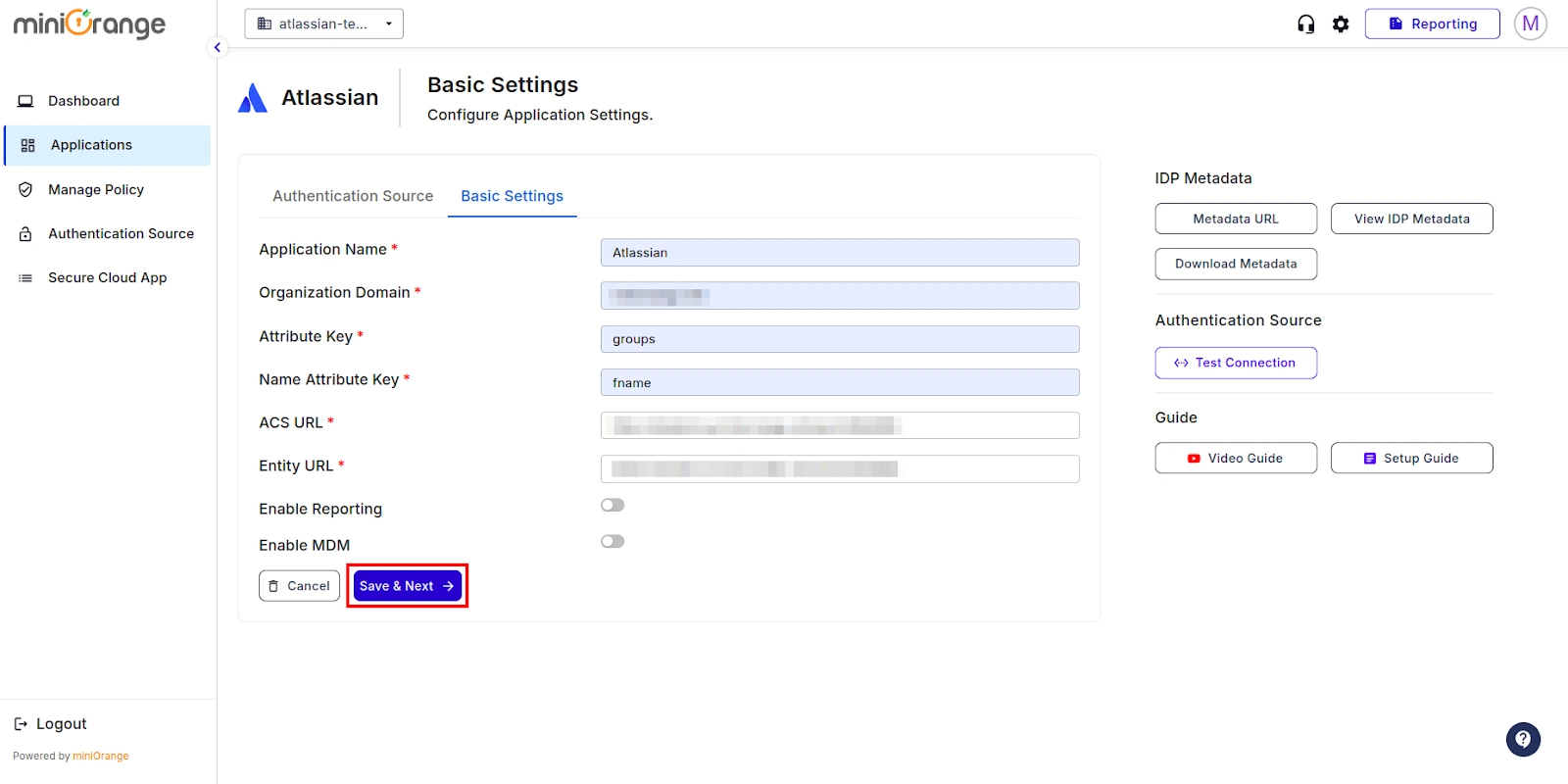1568x784 pixels.
Task: Click Logout in the sidebar
Action: (x=50, y=724)
